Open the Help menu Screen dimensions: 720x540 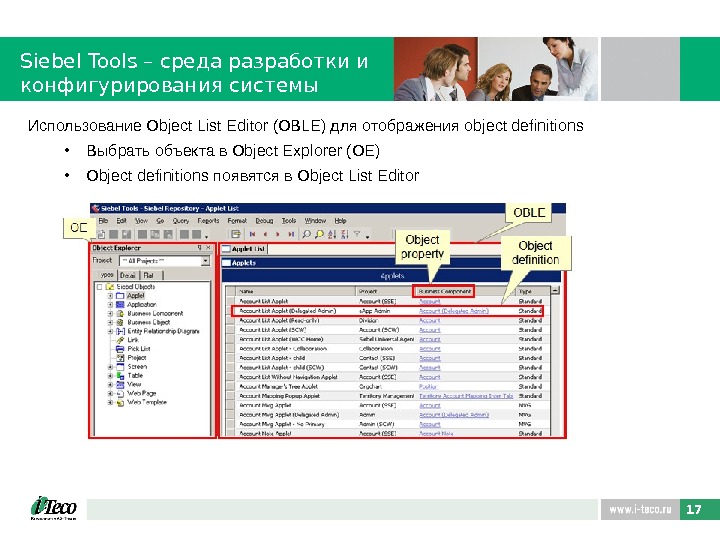[340, 220]
